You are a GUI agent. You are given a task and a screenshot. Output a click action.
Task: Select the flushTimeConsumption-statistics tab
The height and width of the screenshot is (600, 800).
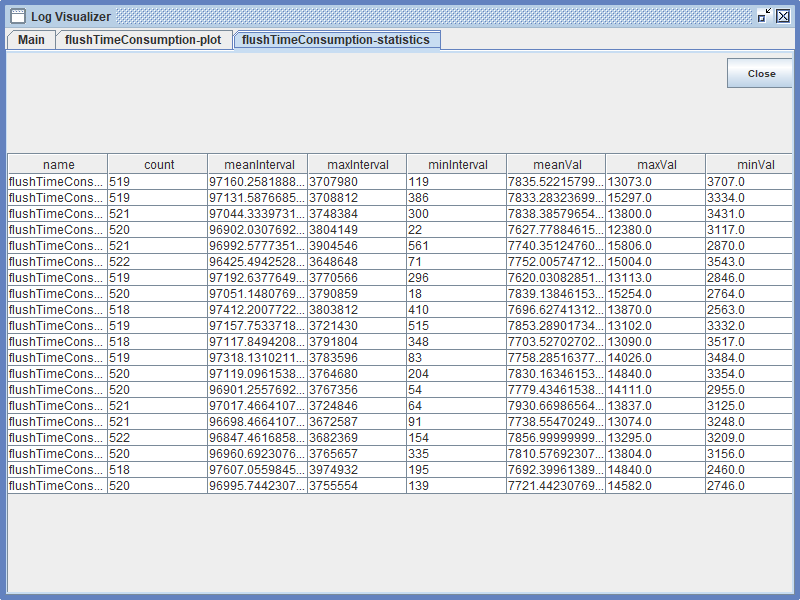click(x=336, y=40)
